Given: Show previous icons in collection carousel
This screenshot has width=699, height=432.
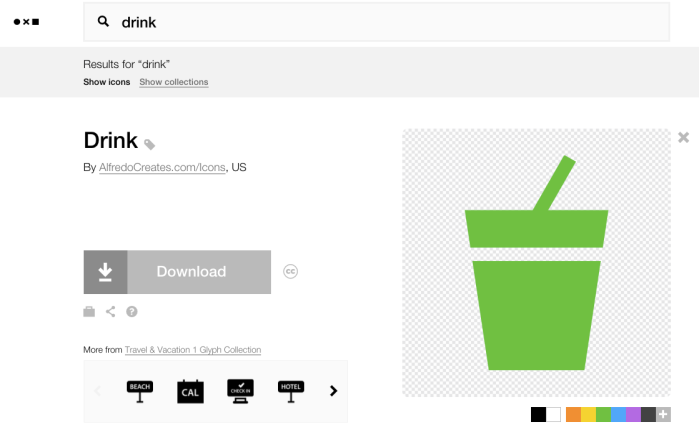Looking at the screenshot, I should [x=98, y=391].
